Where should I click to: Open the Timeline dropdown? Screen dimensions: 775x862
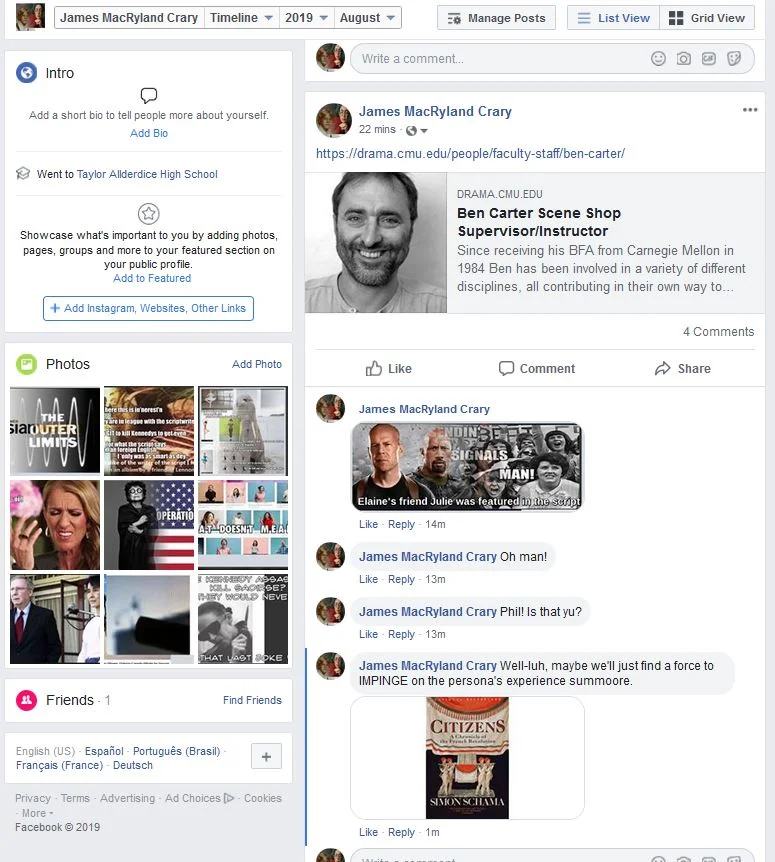241,18
